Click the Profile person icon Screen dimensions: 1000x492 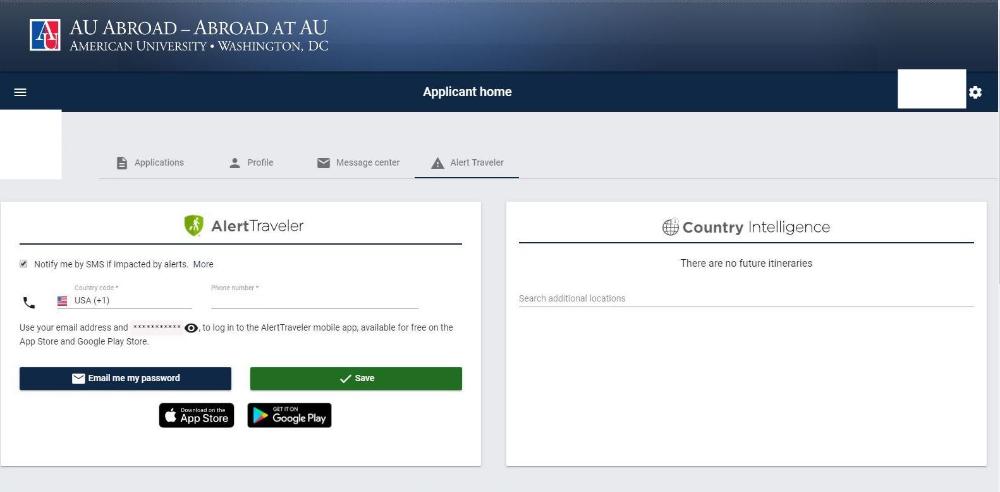pyautogui.click(x=235, y=163)
